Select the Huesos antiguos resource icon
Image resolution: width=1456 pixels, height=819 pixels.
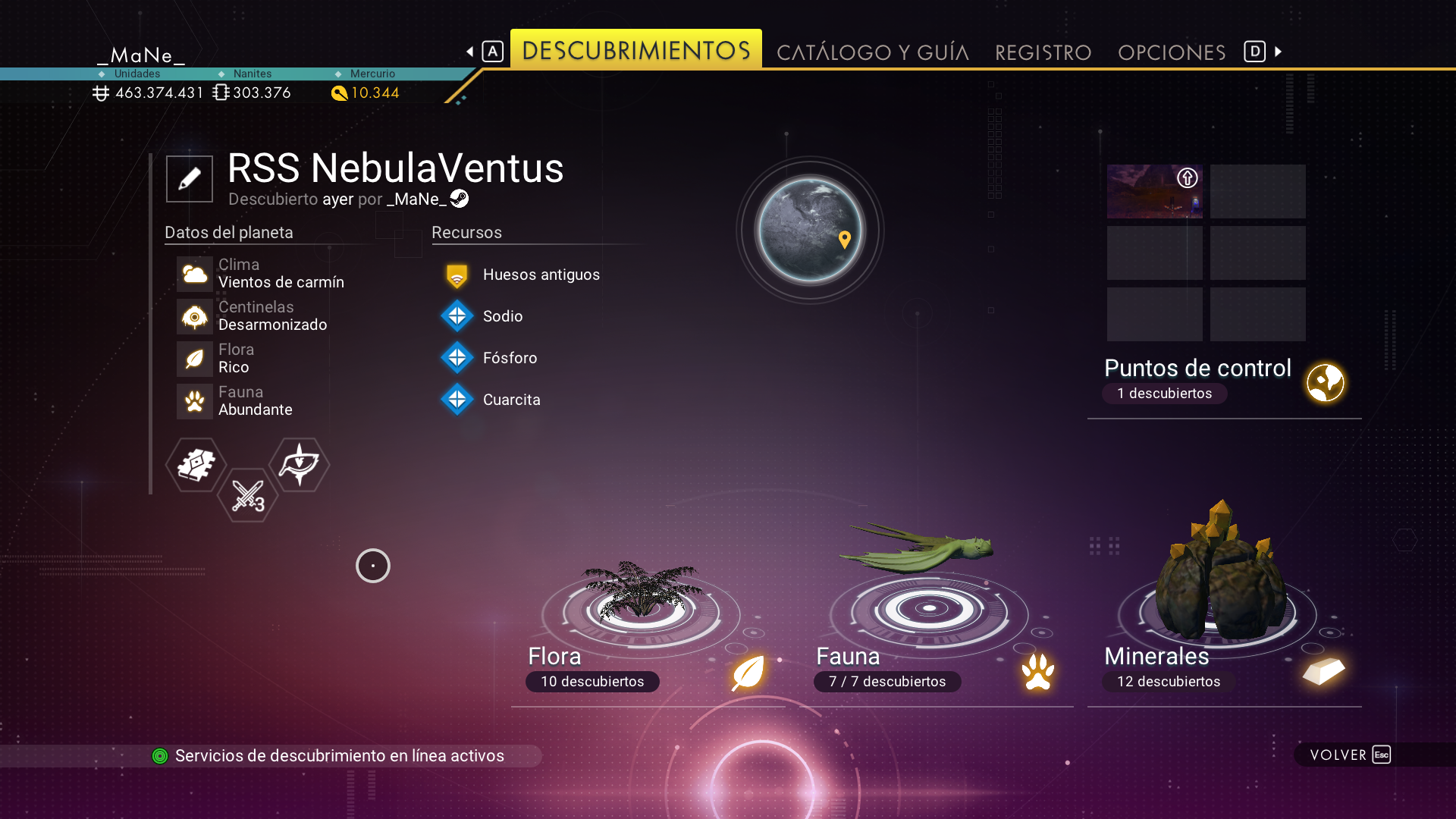[x=457, y=275]
